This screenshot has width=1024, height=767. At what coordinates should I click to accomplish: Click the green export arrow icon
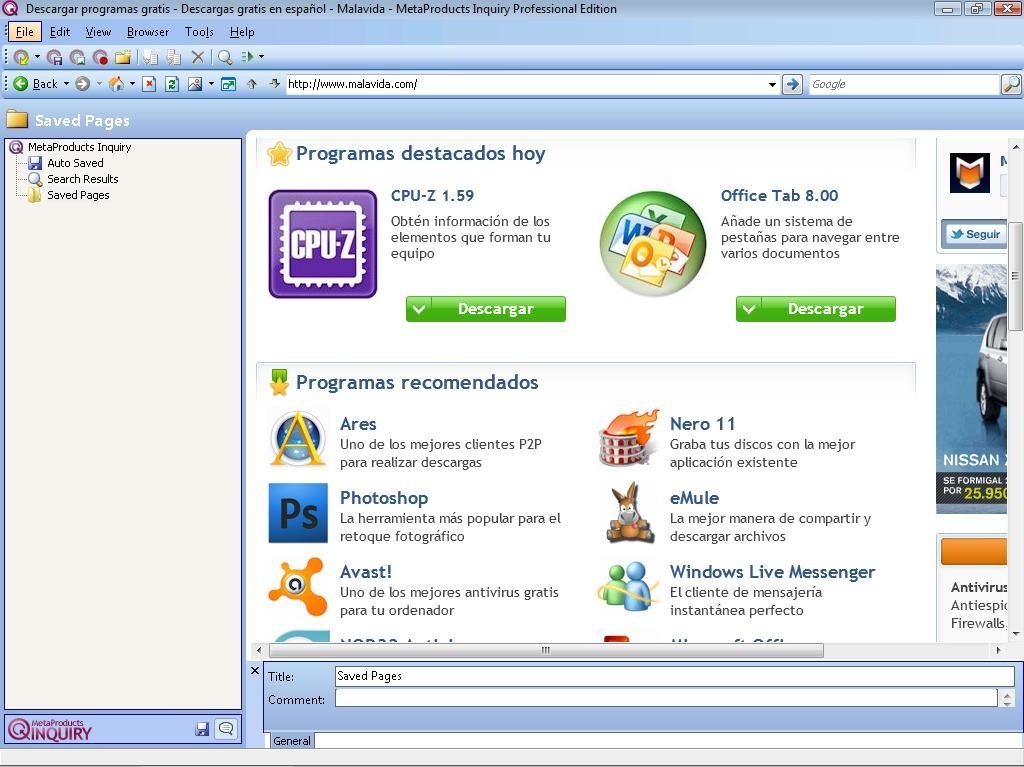click(x=248, y=57)
